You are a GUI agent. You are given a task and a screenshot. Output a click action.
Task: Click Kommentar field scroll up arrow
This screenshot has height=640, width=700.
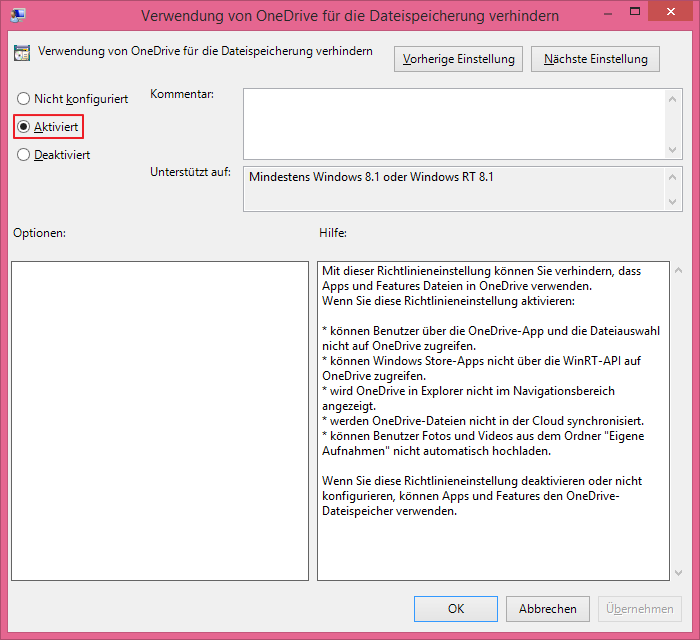click(x=673, y=99)
